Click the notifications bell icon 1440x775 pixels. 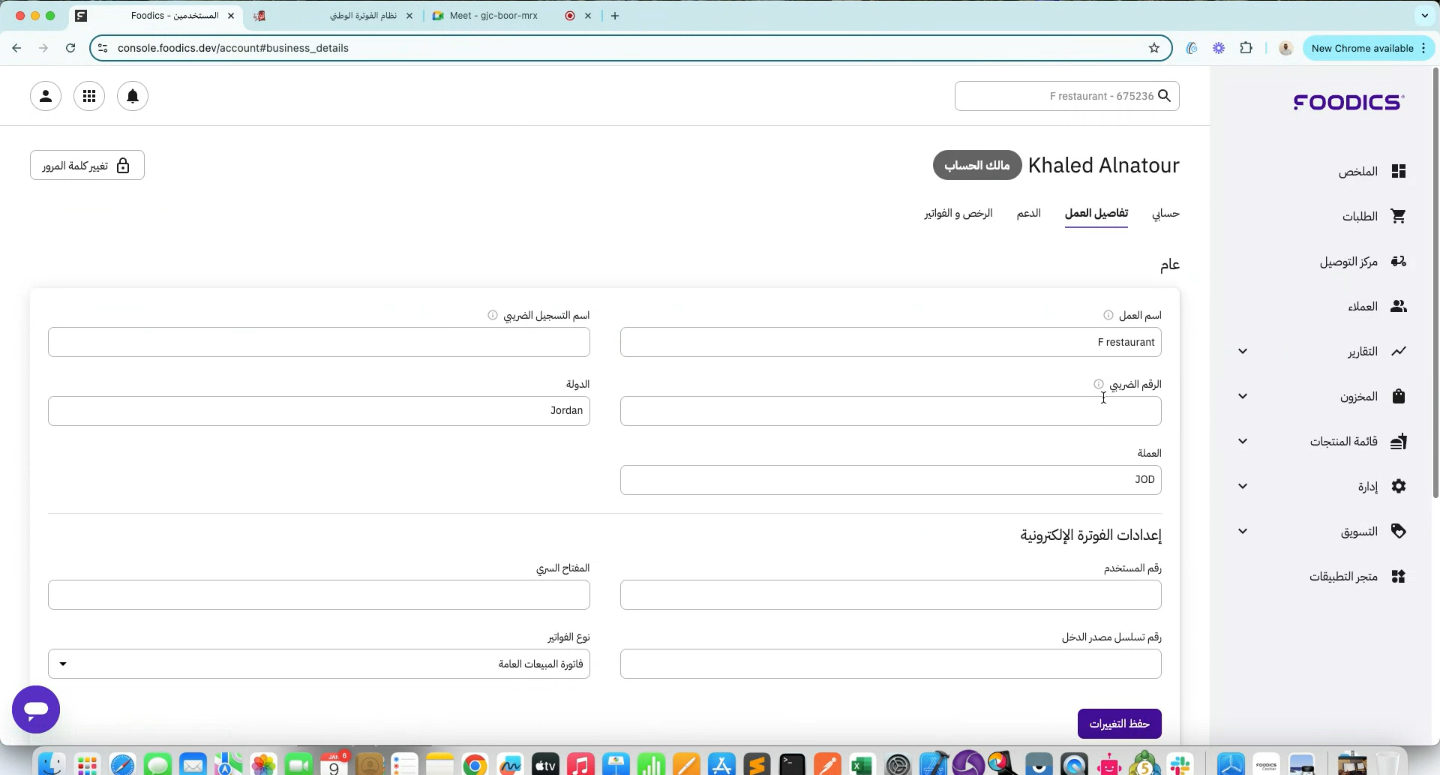132,96
